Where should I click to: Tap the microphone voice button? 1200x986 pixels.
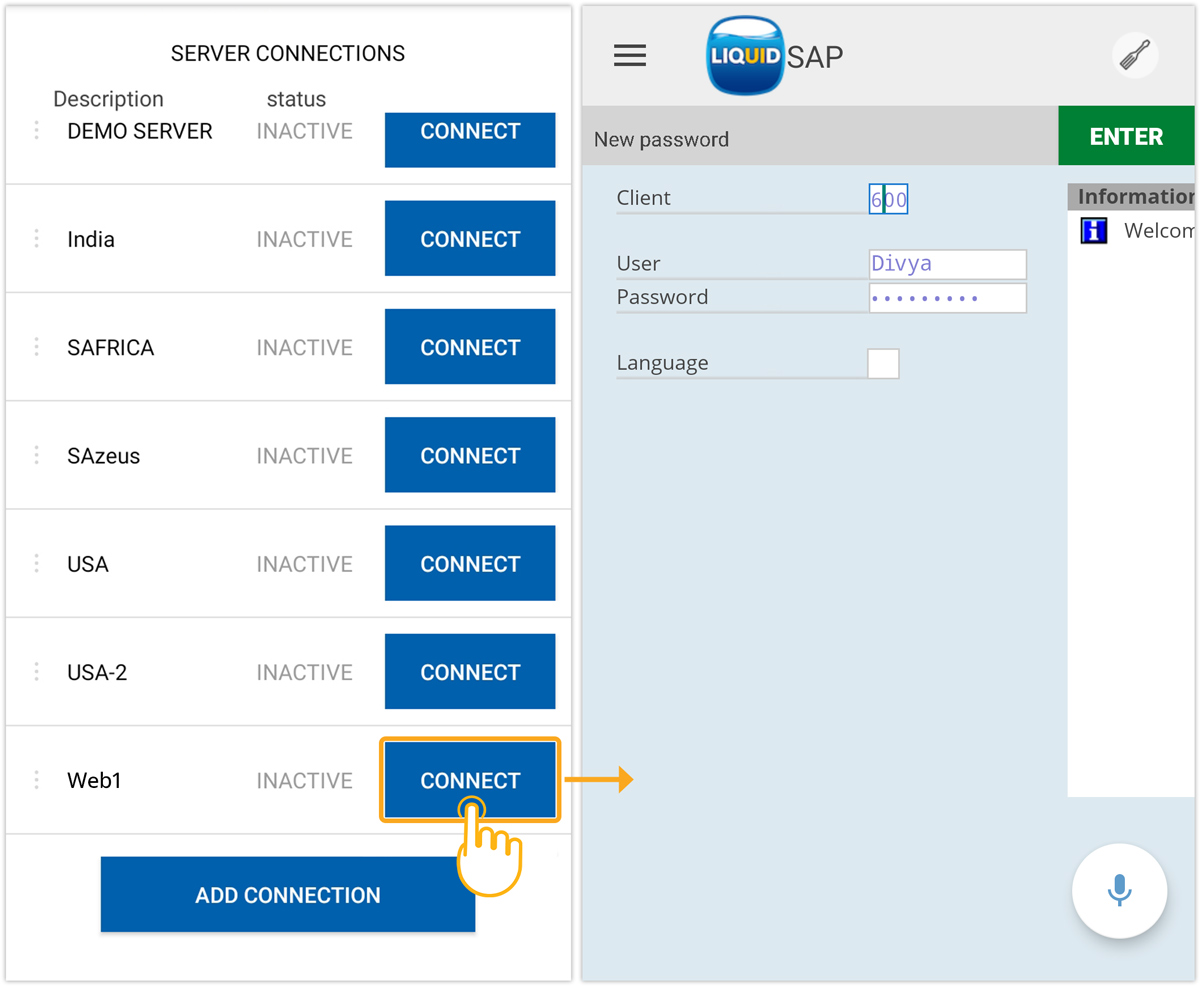coord(1119,891)
